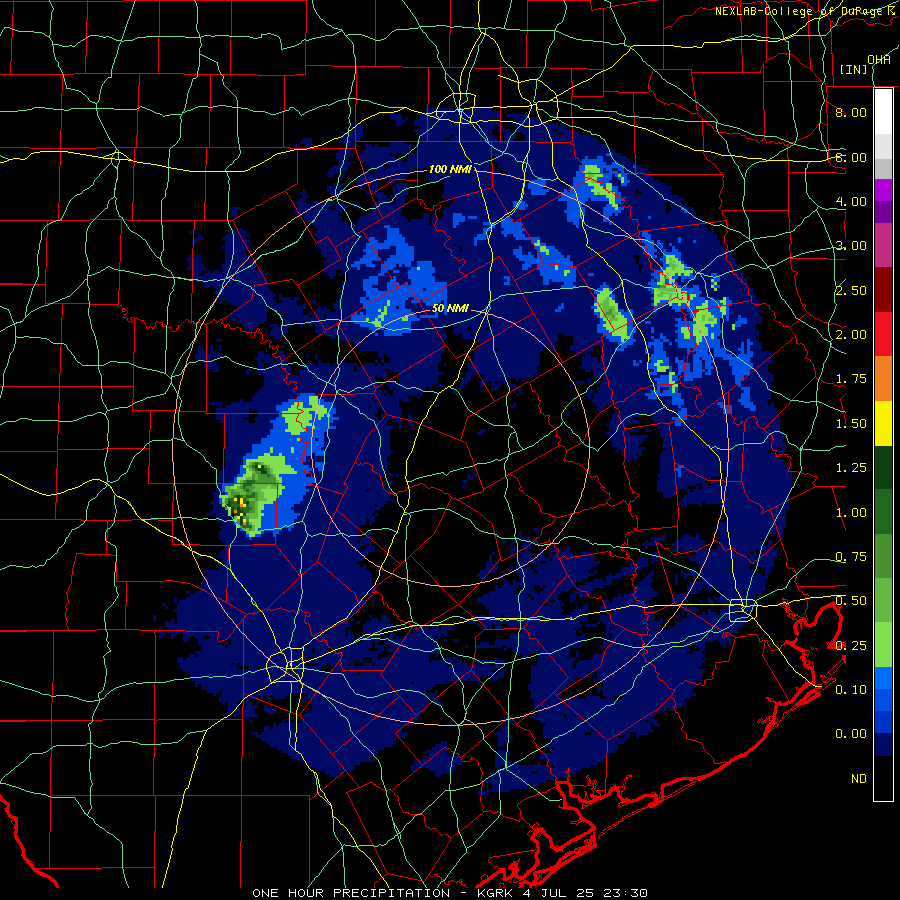This screenshot has height=900, width=900.
Task: Pick the black ND swatch at legend bottom
Action: pyautogui.click(x=883, y=778)
